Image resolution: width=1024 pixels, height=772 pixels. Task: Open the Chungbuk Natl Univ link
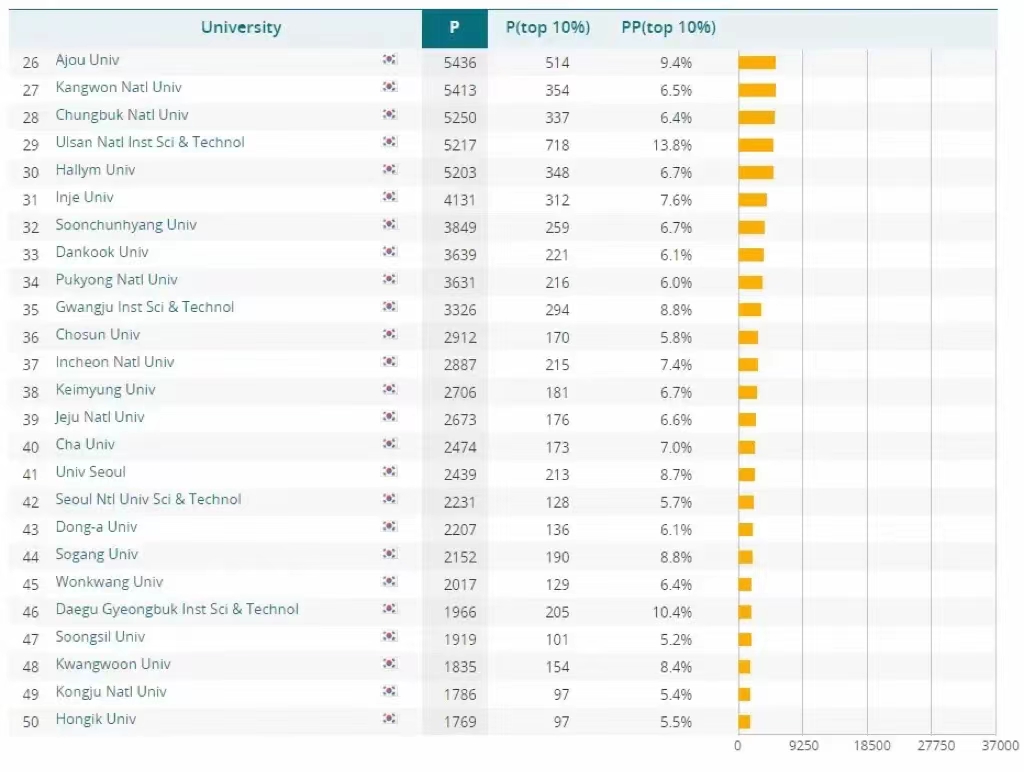coord(121,115)
